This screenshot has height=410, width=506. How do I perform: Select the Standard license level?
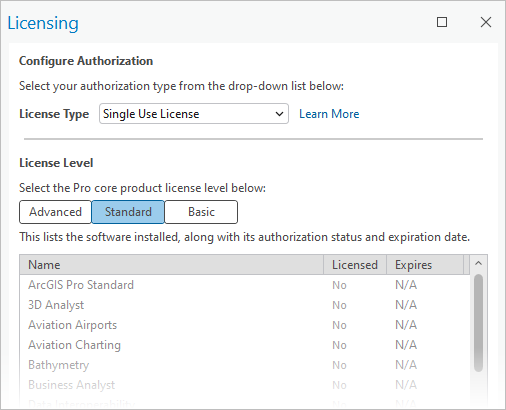pyautogui.click(x=128, y=212)
